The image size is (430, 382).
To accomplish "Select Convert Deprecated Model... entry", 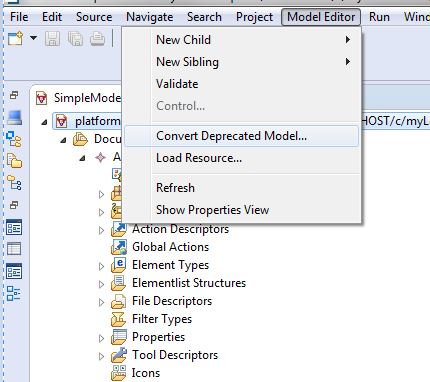I will coord(242,136).
